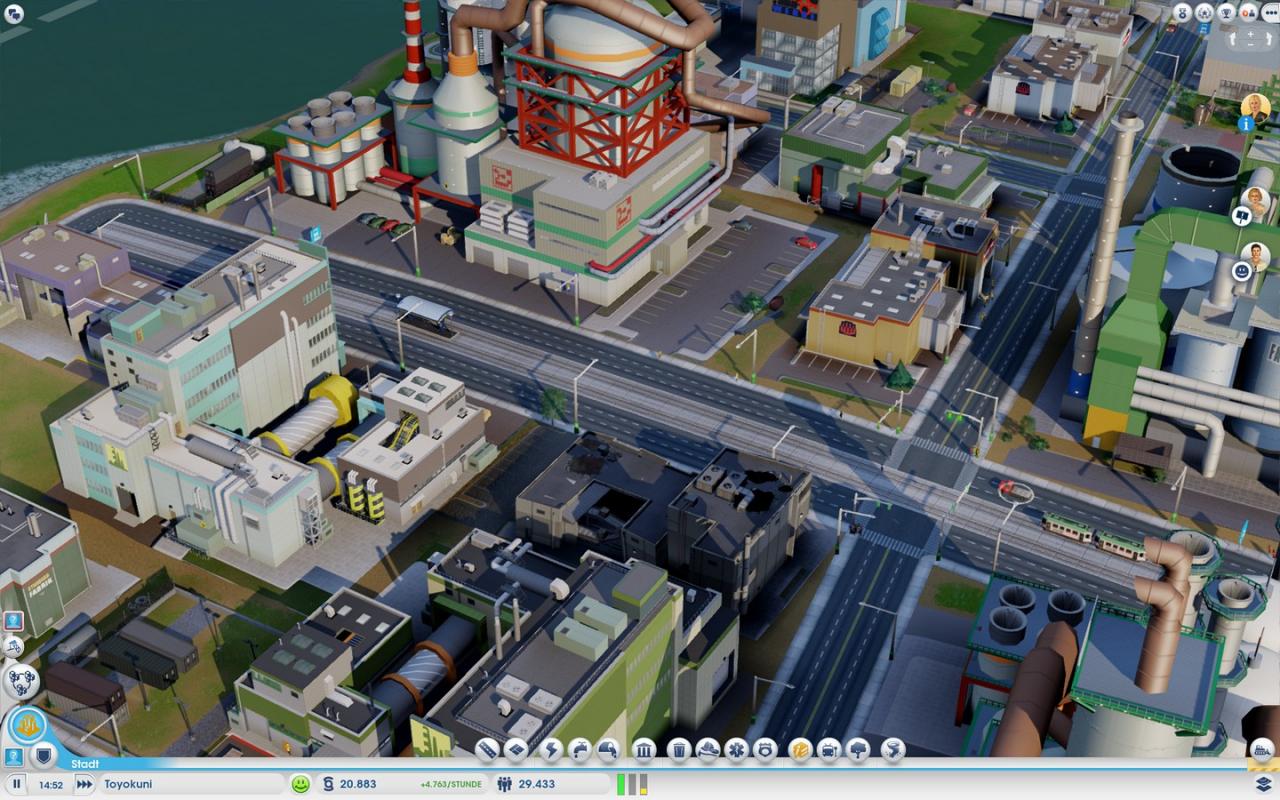Pause the simulation

click(x=17, y=784)
